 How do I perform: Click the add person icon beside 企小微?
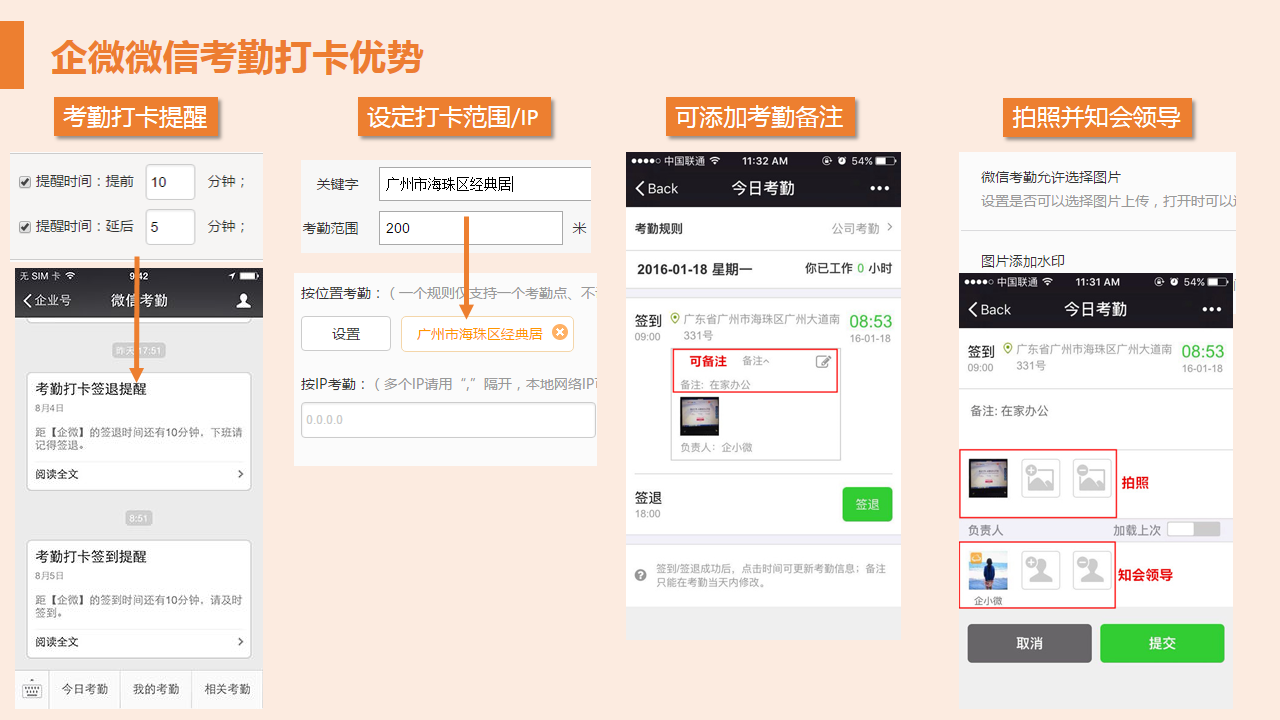[1040, 570]
